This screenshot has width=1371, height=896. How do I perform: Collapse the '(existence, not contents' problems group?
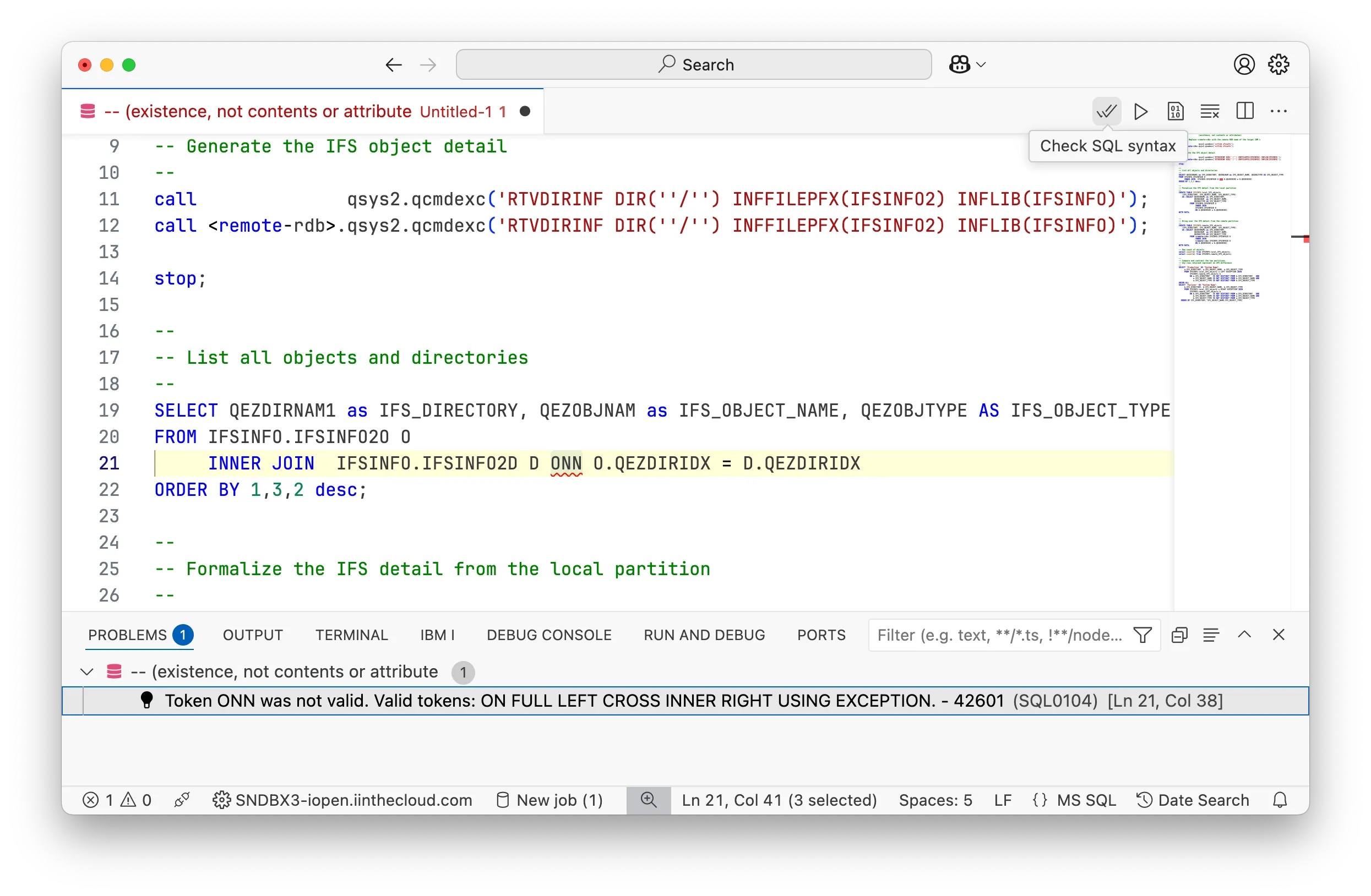87,671
